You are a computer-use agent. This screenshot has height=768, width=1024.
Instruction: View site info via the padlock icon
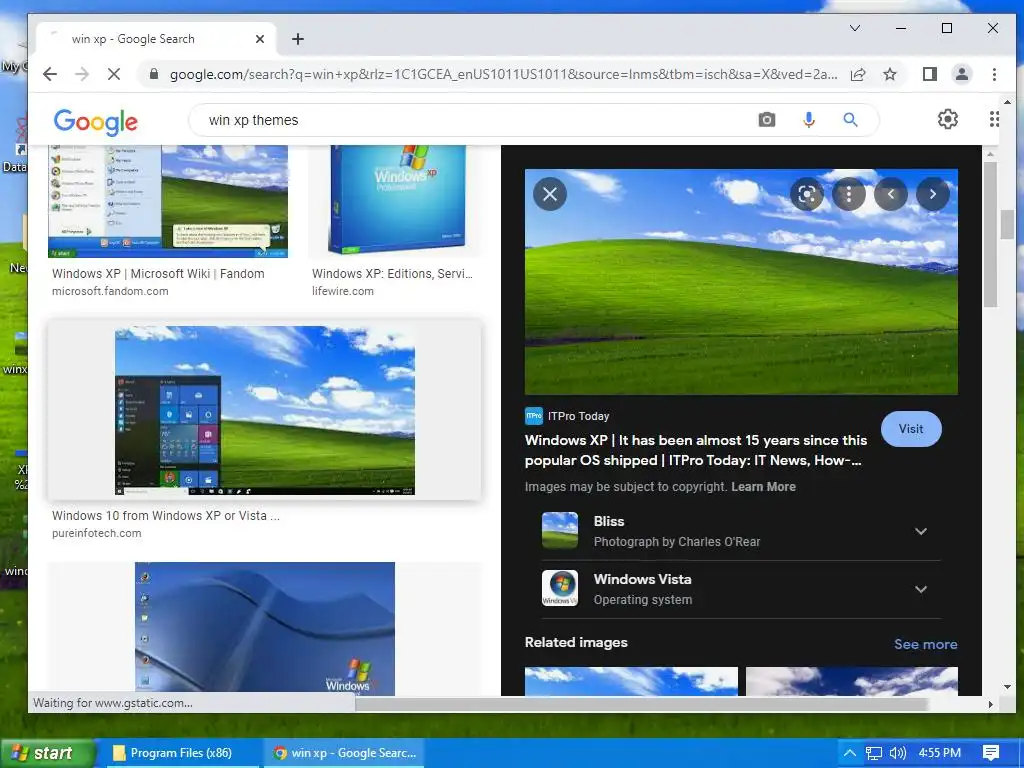pyautogui.click(x=154, y=74)
